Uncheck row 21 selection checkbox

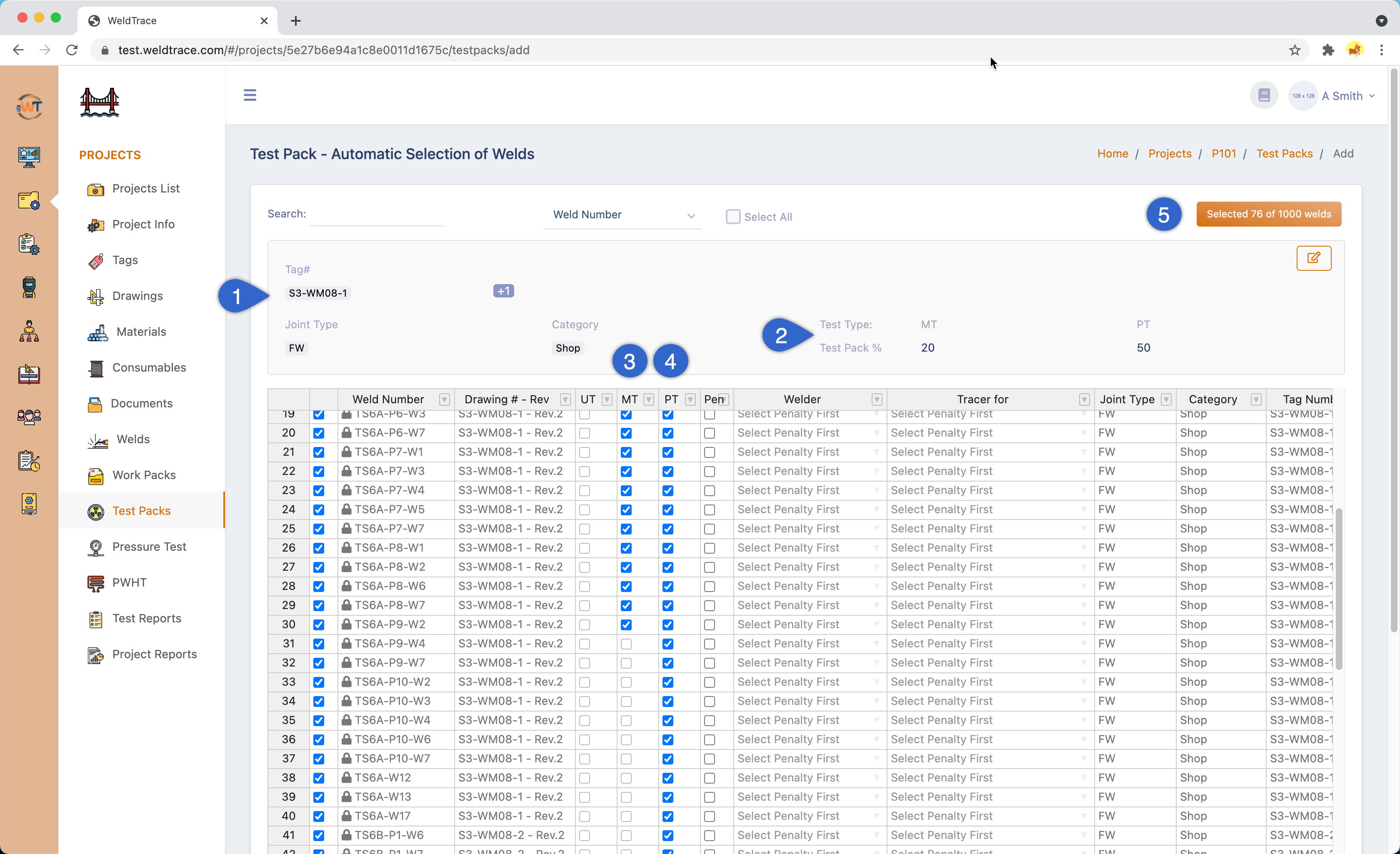tap(319, 452)
